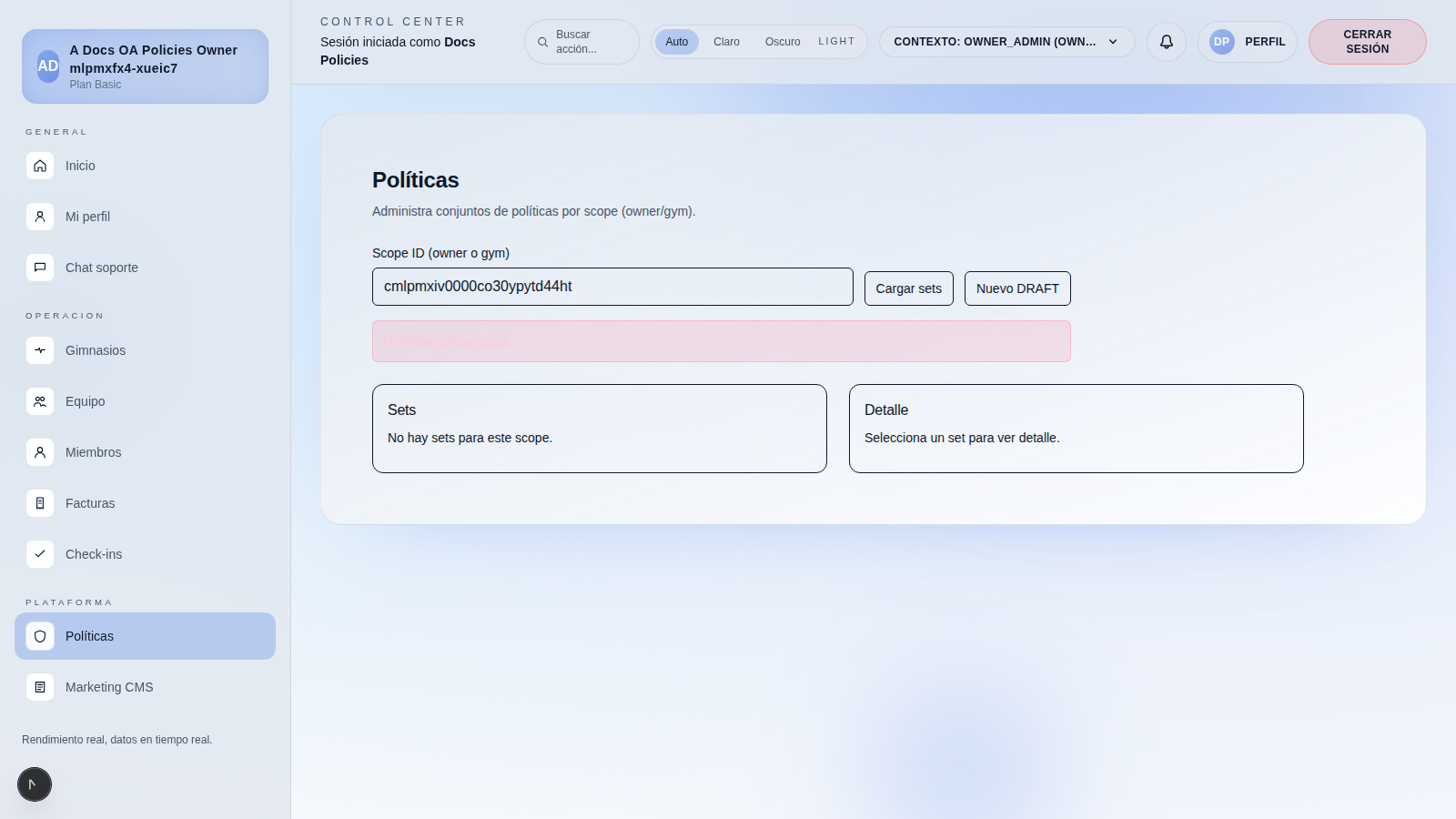The height and width of the screenshot is (819, 1456).
Task: Expand the context selector chevron
Action: (x=1113, y=41)
